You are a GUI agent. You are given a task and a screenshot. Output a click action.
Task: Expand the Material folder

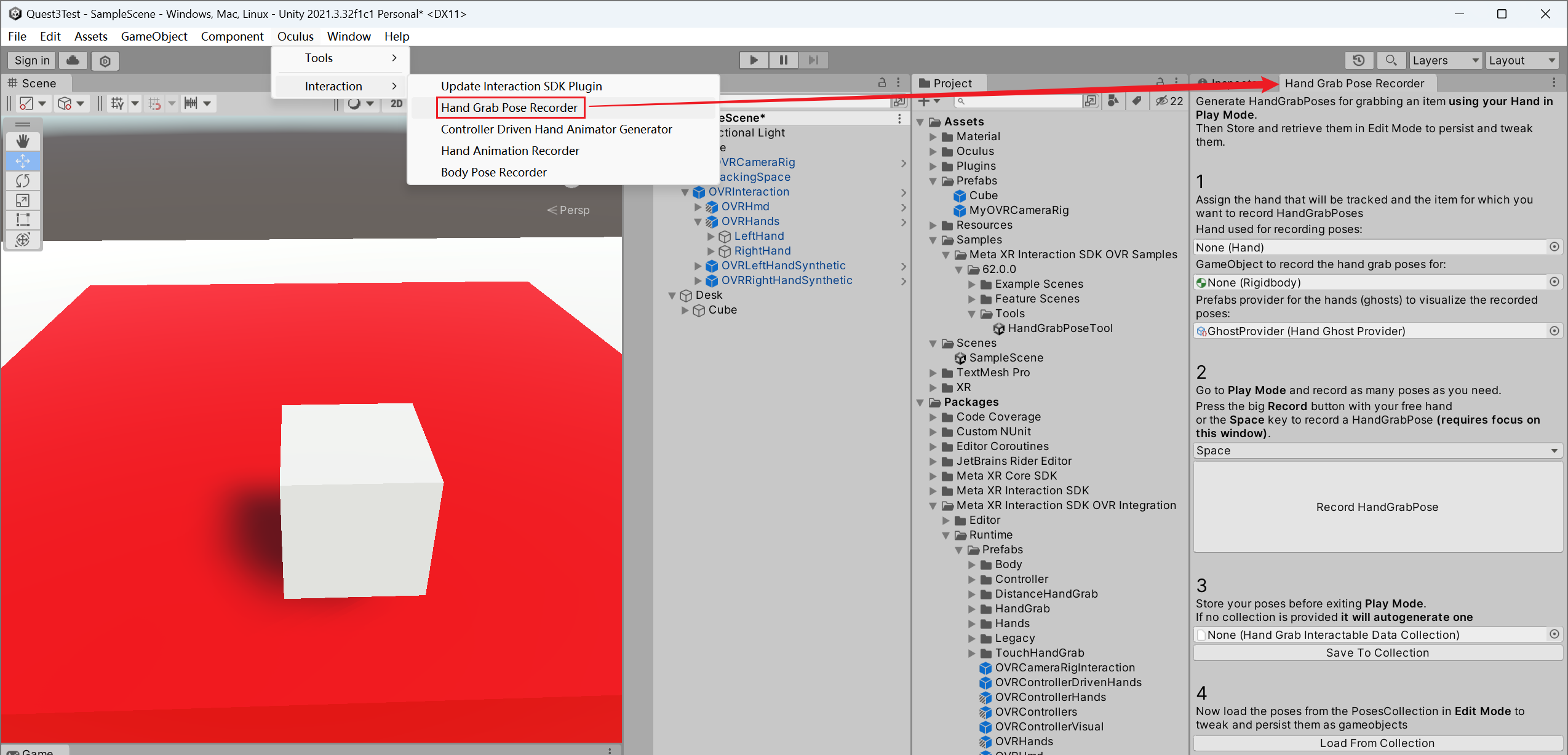pos(933,136)
